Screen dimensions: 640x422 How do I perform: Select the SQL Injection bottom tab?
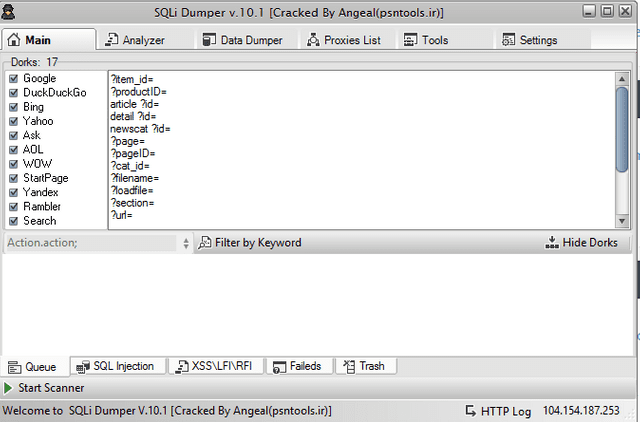point(118,366)
